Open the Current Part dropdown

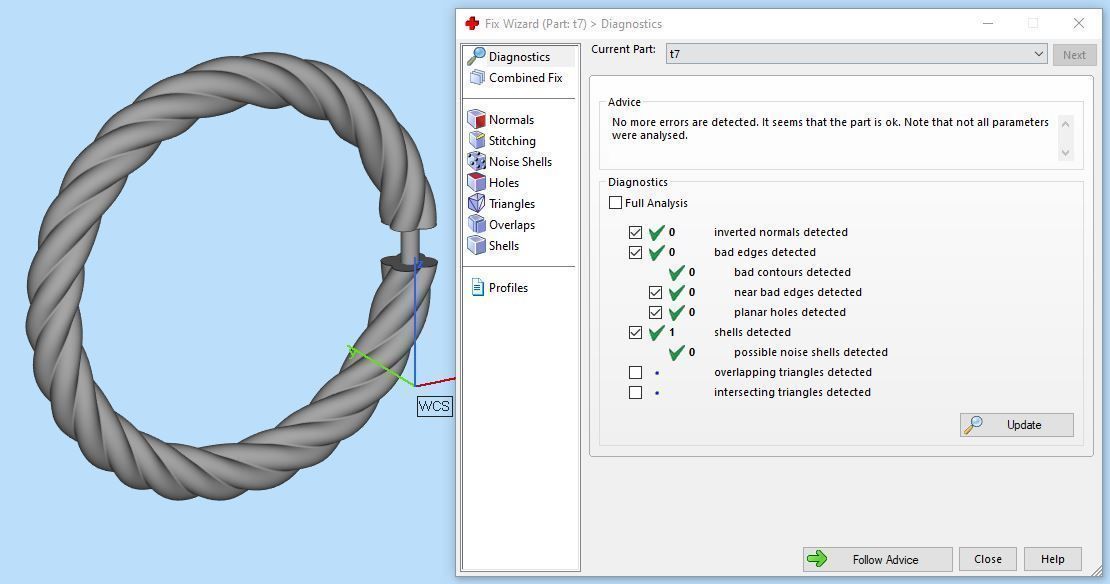tap(856, 54)
